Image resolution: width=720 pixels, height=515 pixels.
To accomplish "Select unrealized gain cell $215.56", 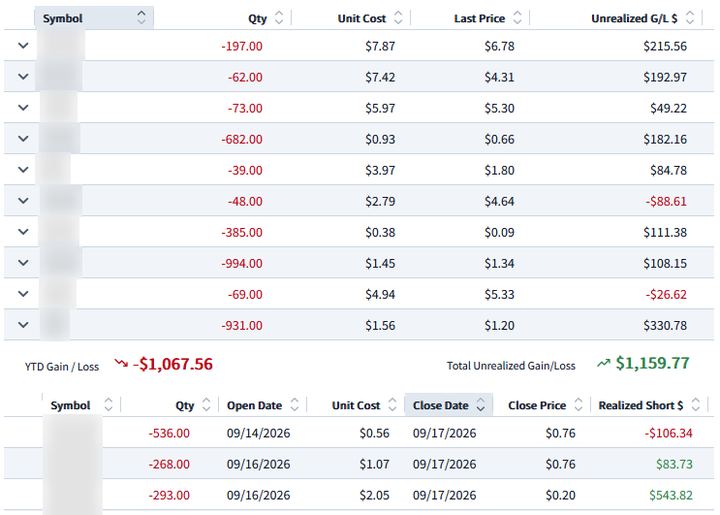I will click(x=665, y=46).
